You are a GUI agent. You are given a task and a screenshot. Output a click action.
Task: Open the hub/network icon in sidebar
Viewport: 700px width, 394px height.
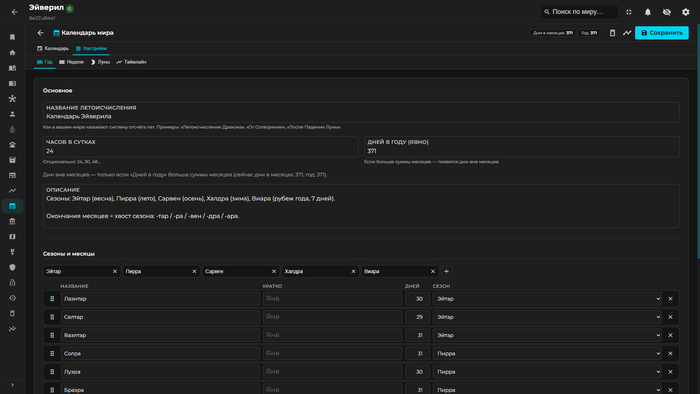click(x=12, y=99)
